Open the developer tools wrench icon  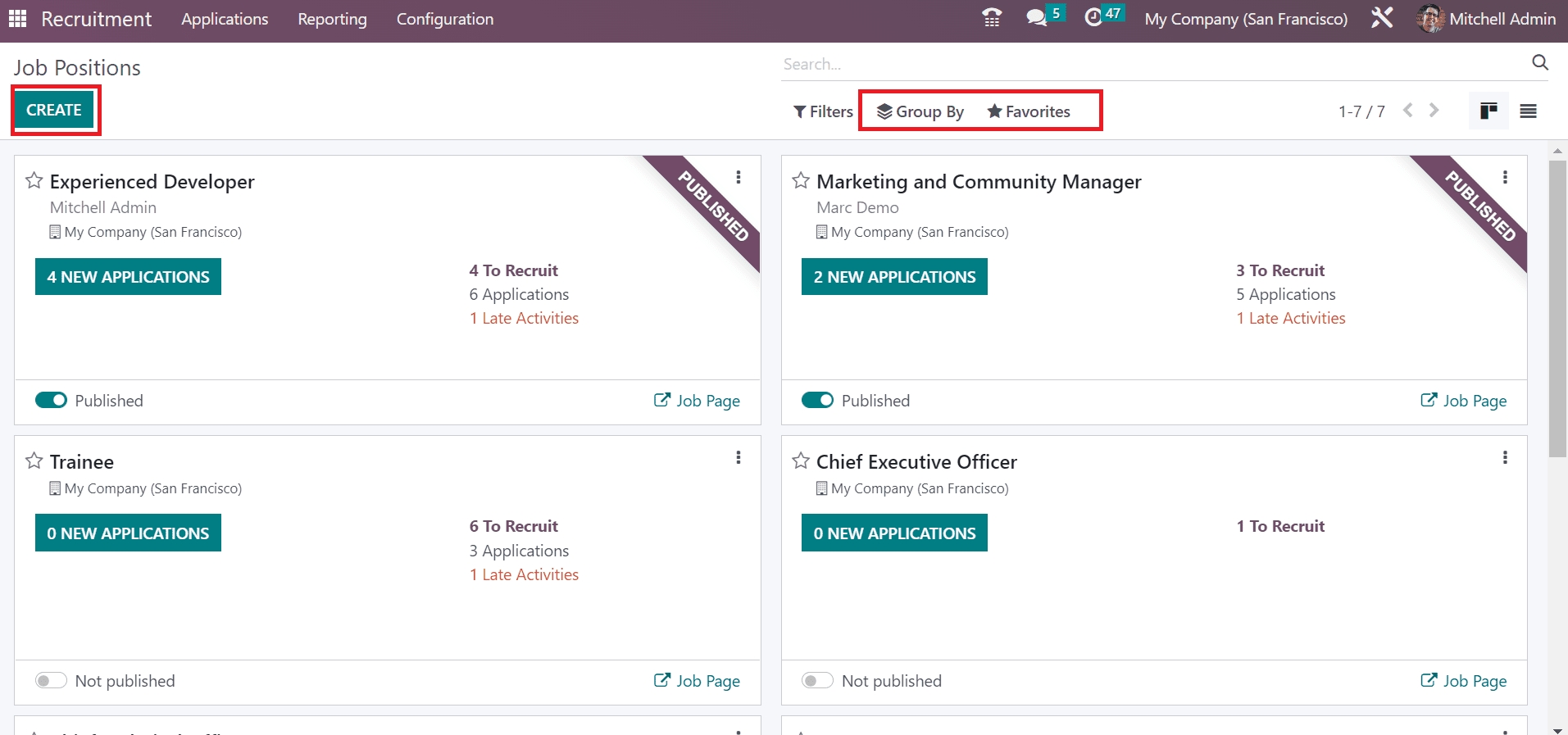point(1382,18)
